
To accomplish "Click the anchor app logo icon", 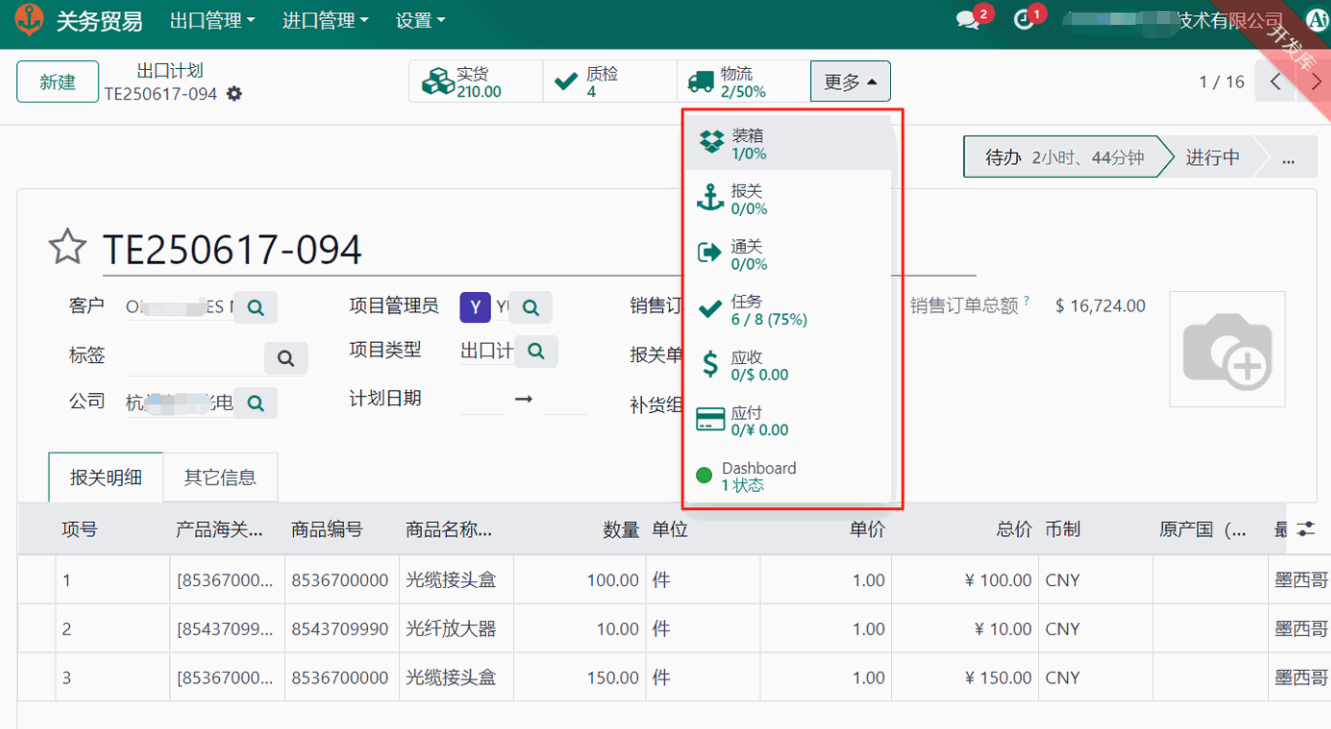I will [28, 19].
